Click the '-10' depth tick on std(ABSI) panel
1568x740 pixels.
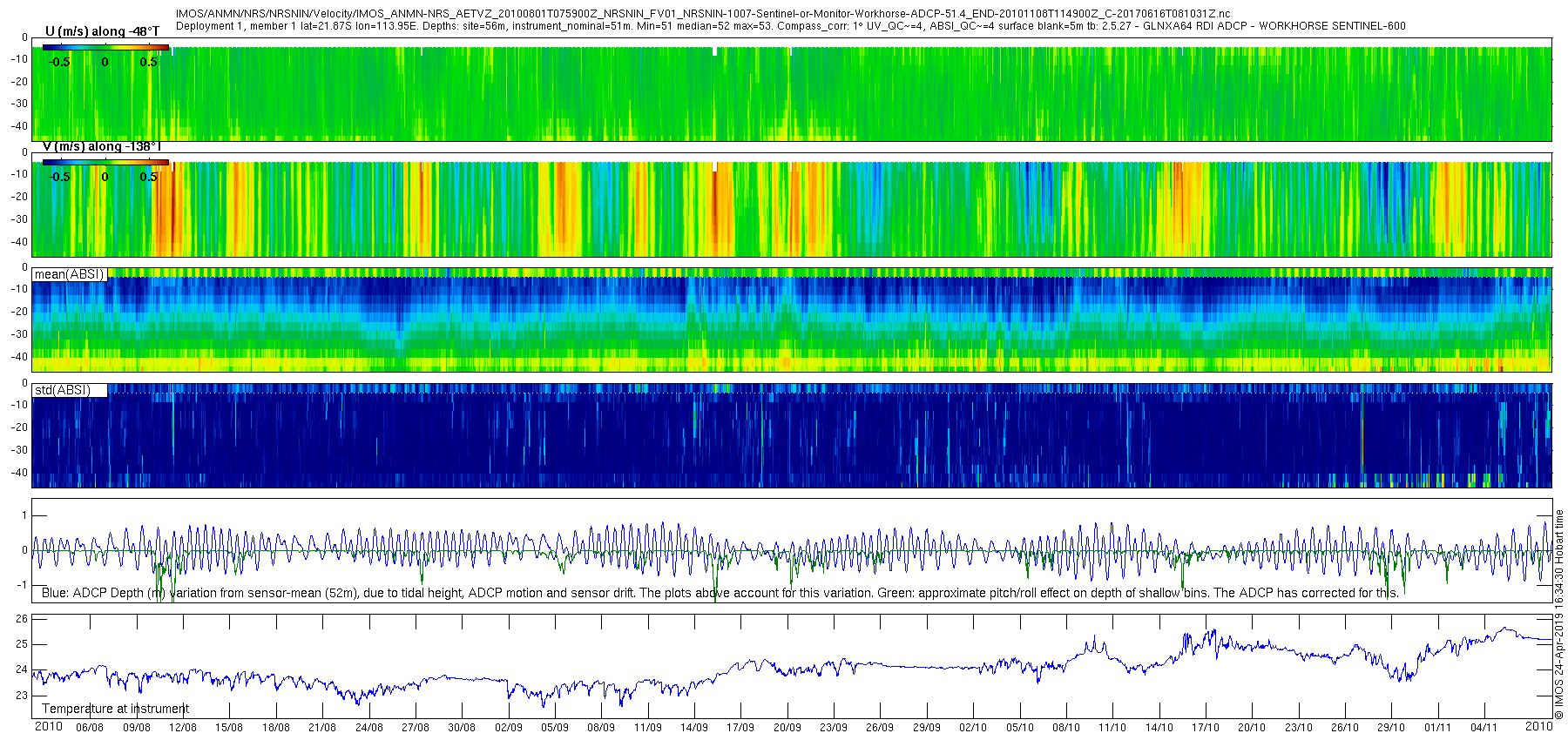(19, 405)
